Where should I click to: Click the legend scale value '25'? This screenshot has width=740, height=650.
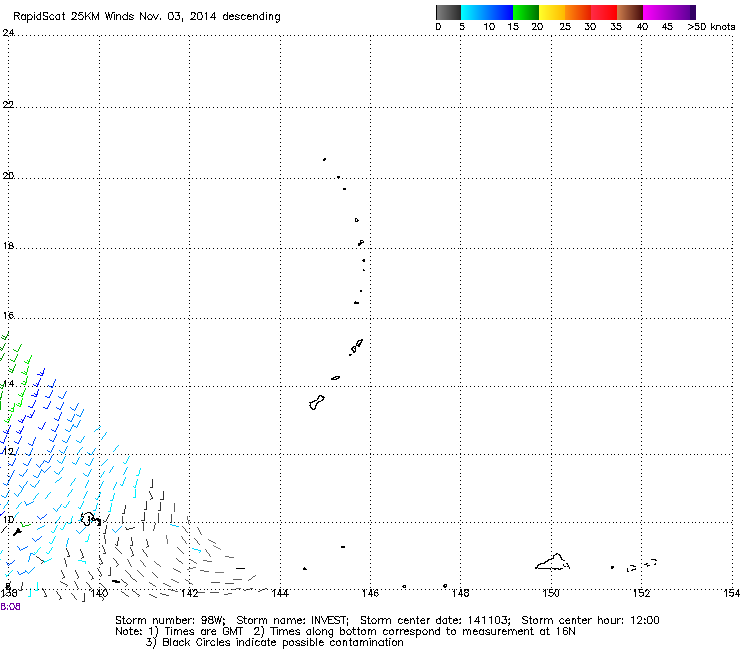click(x=565, y=27)
